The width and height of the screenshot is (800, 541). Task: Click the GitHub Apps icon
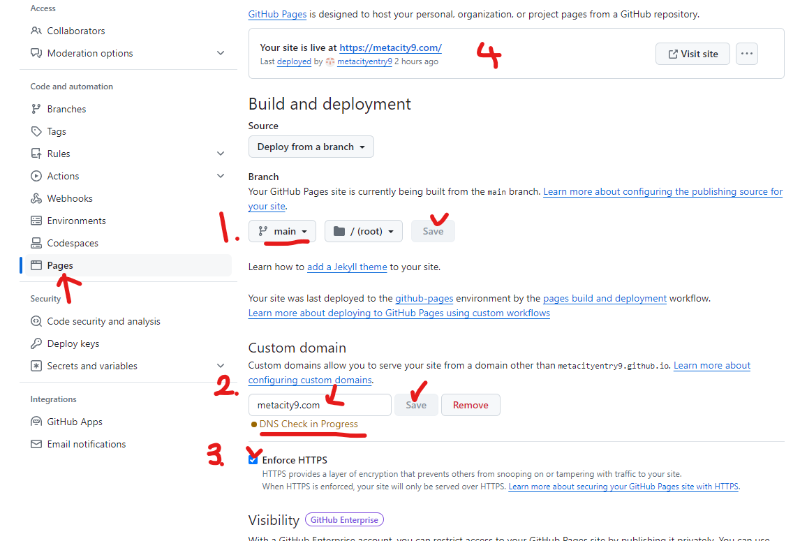37,422
